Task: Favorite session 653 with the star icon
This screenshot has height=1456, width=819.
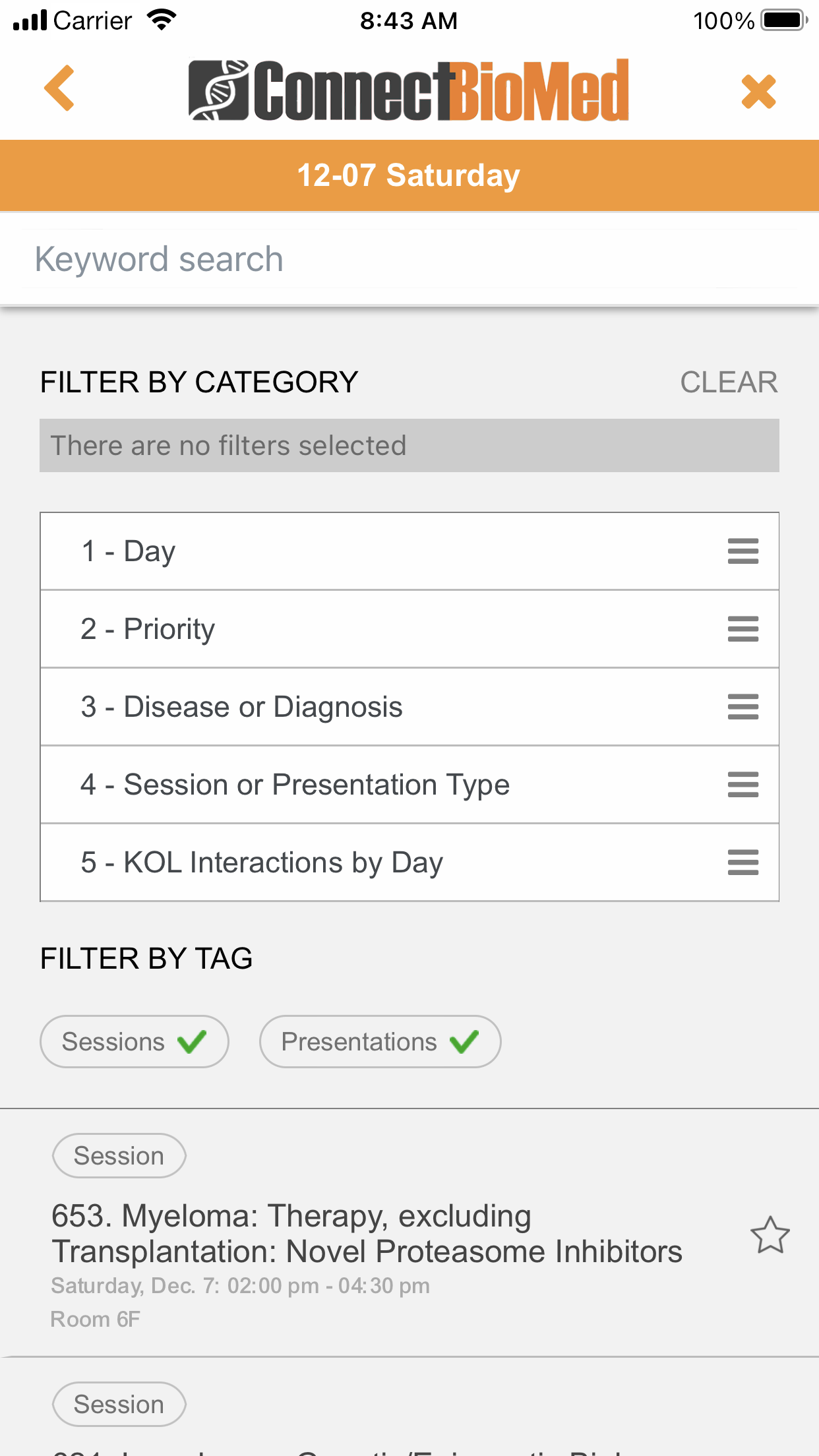Action: (x=770, y=1234)
